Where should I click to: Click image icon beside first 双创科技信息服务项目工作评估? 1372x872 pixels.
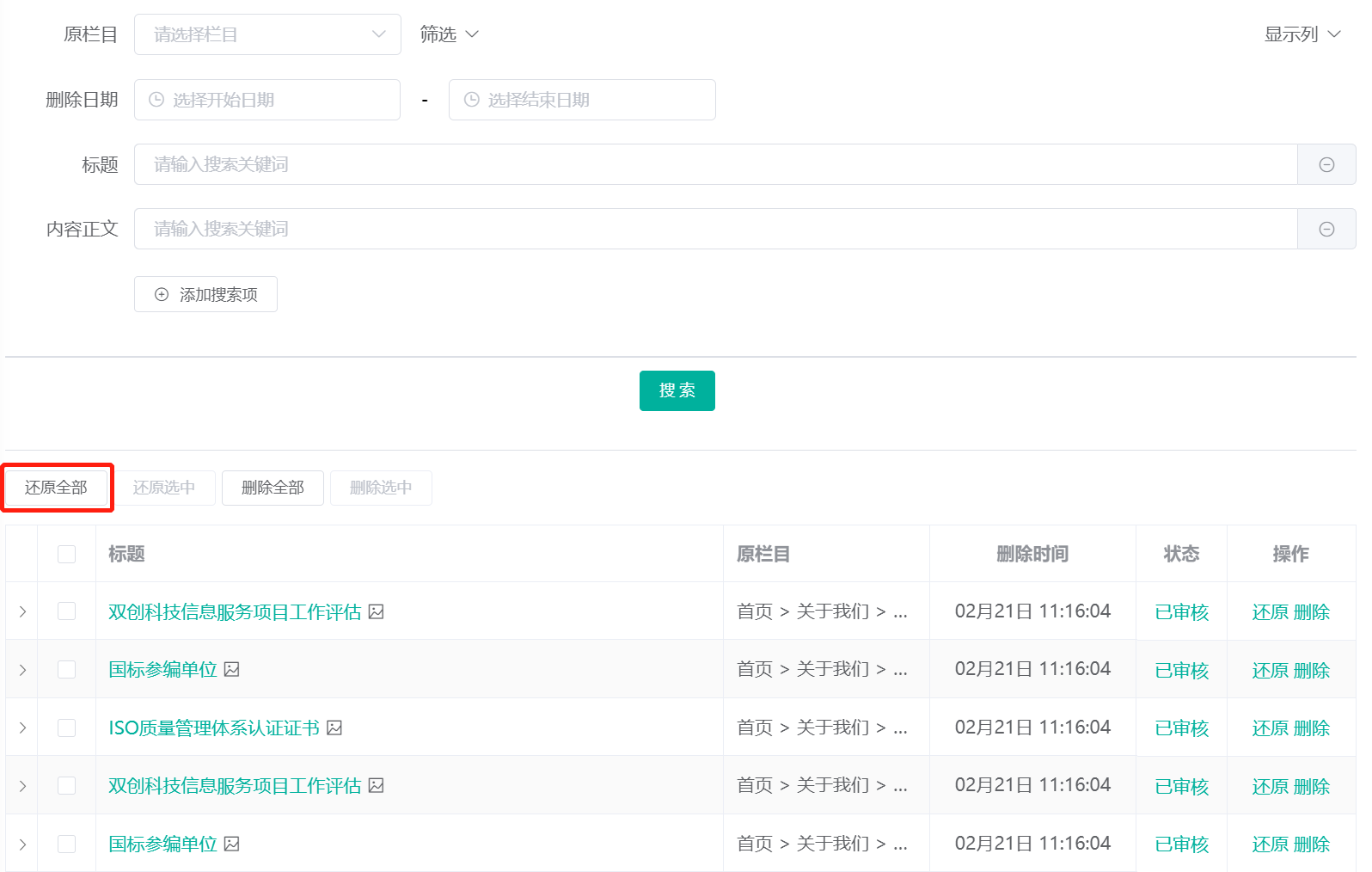376,612
